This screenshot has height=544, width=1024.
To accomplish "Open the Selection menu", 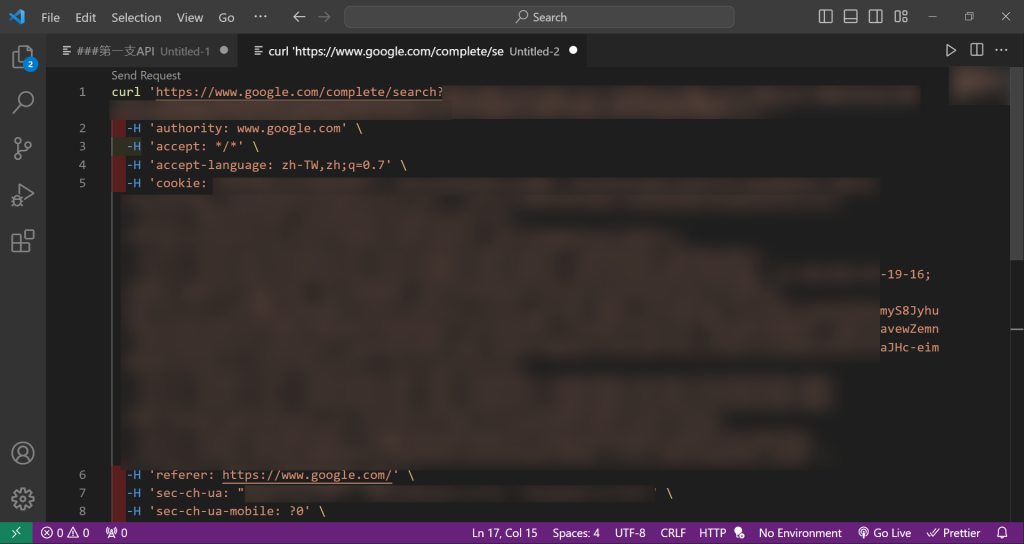I will (x=136, y=18).
